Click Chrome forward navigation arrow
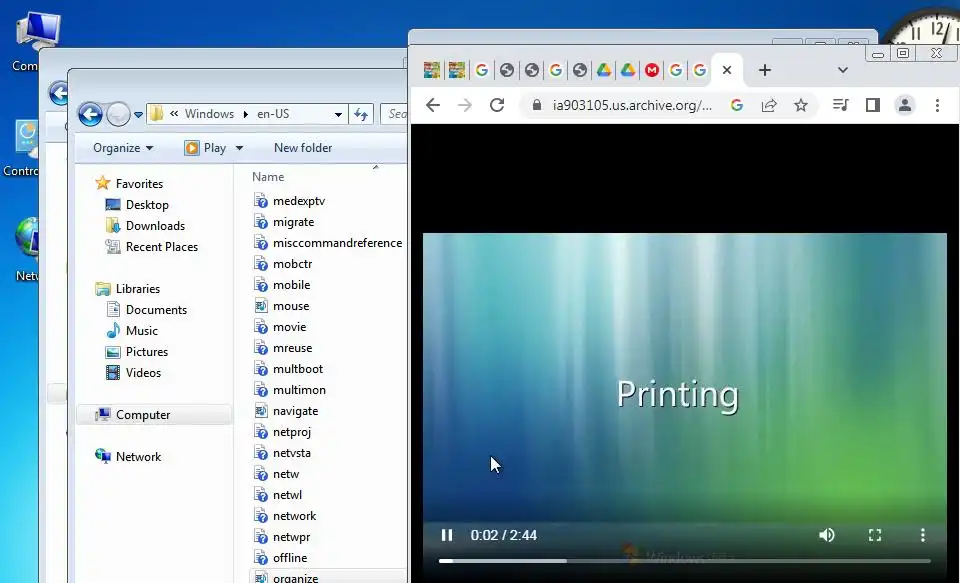Image resolution: width=960 pixels, height=583 pixels. (465, 105)
